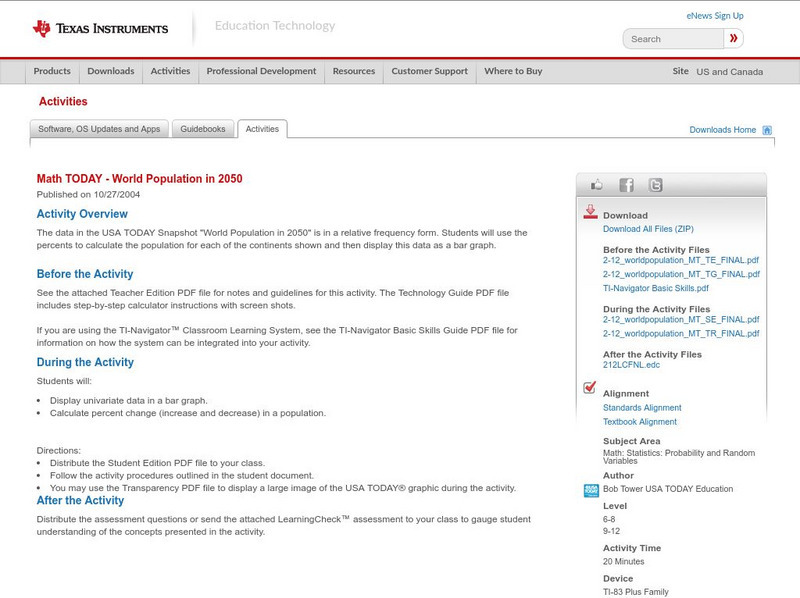Screen dimensions: 800x598
Task: Click the Math: Statistics subject area text
Action: [679, 457]
